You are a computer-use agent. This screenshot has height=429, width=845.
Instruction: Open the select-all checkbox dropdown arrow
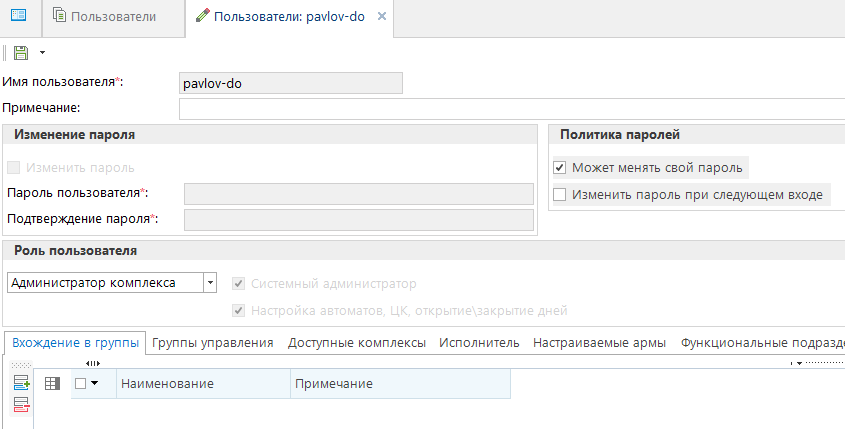[x=94, y=383]
